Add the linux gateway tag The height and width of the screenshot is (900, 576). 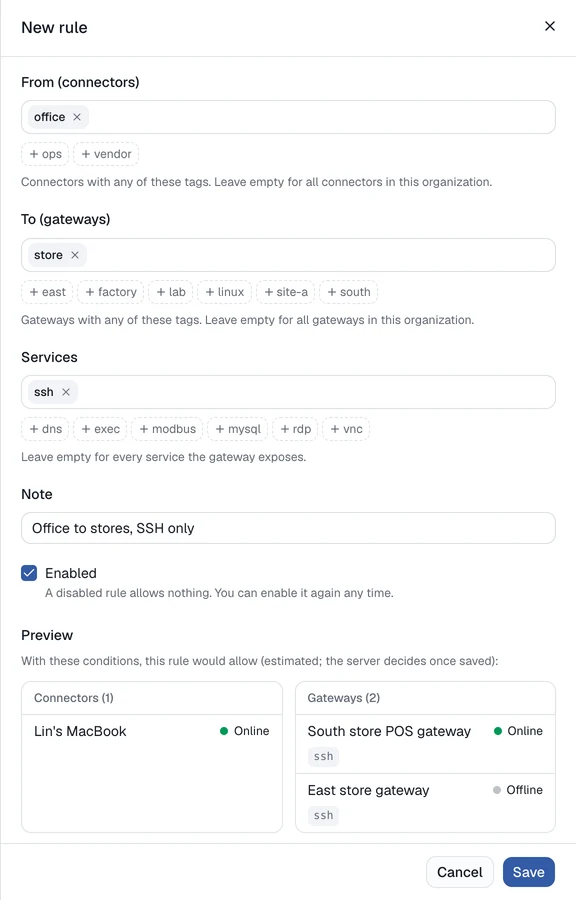click(224, 292)
